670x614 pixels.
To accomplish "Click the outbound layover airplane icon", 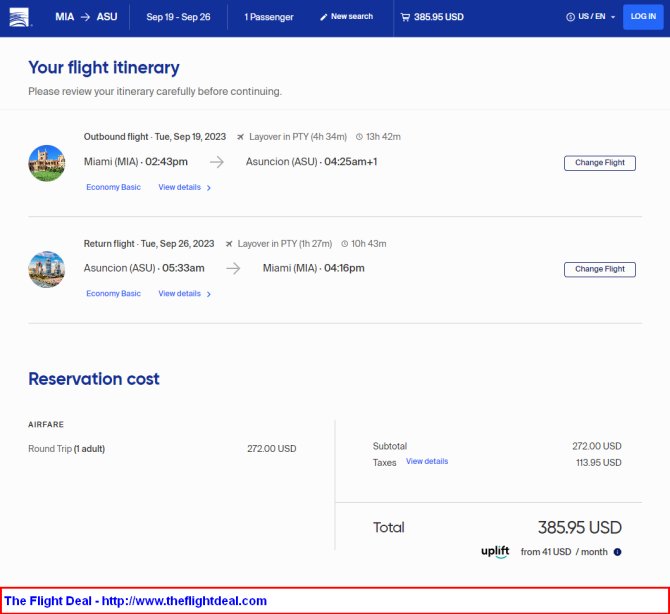I will click(x=241, y=137).
